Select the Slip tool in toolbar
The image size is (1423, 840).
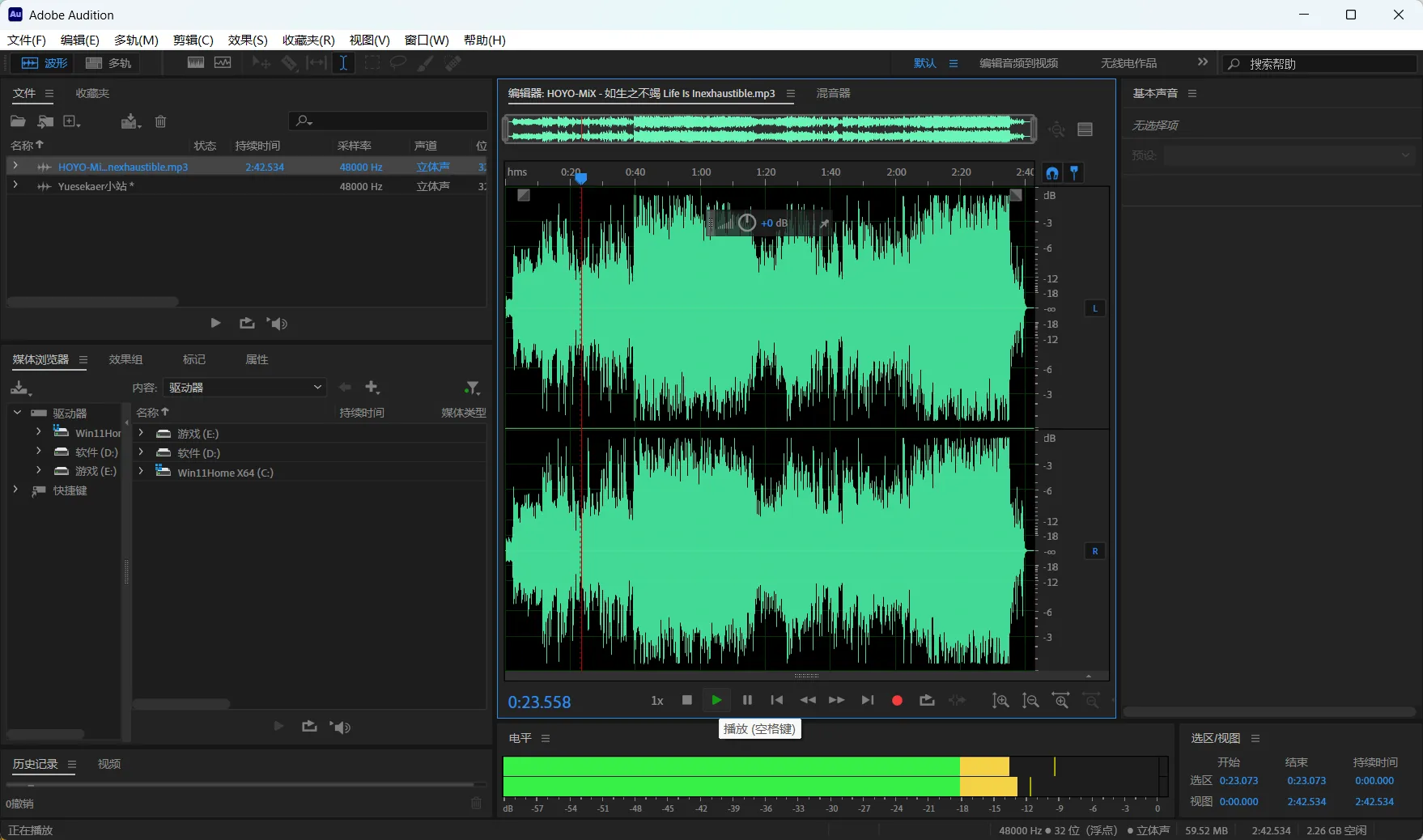pyautogui.click(x=316, y=63)
